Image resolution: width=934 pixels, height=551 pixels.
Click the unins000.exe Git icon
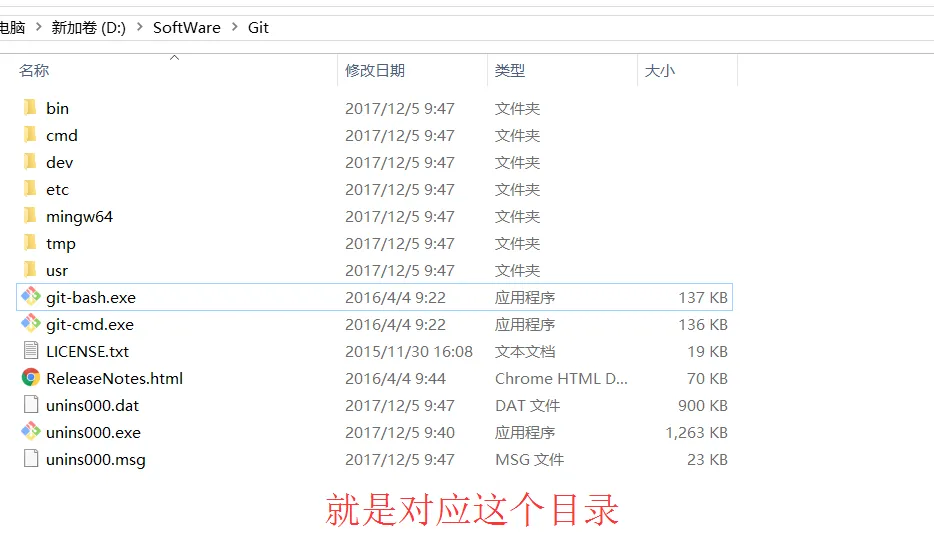31,431
